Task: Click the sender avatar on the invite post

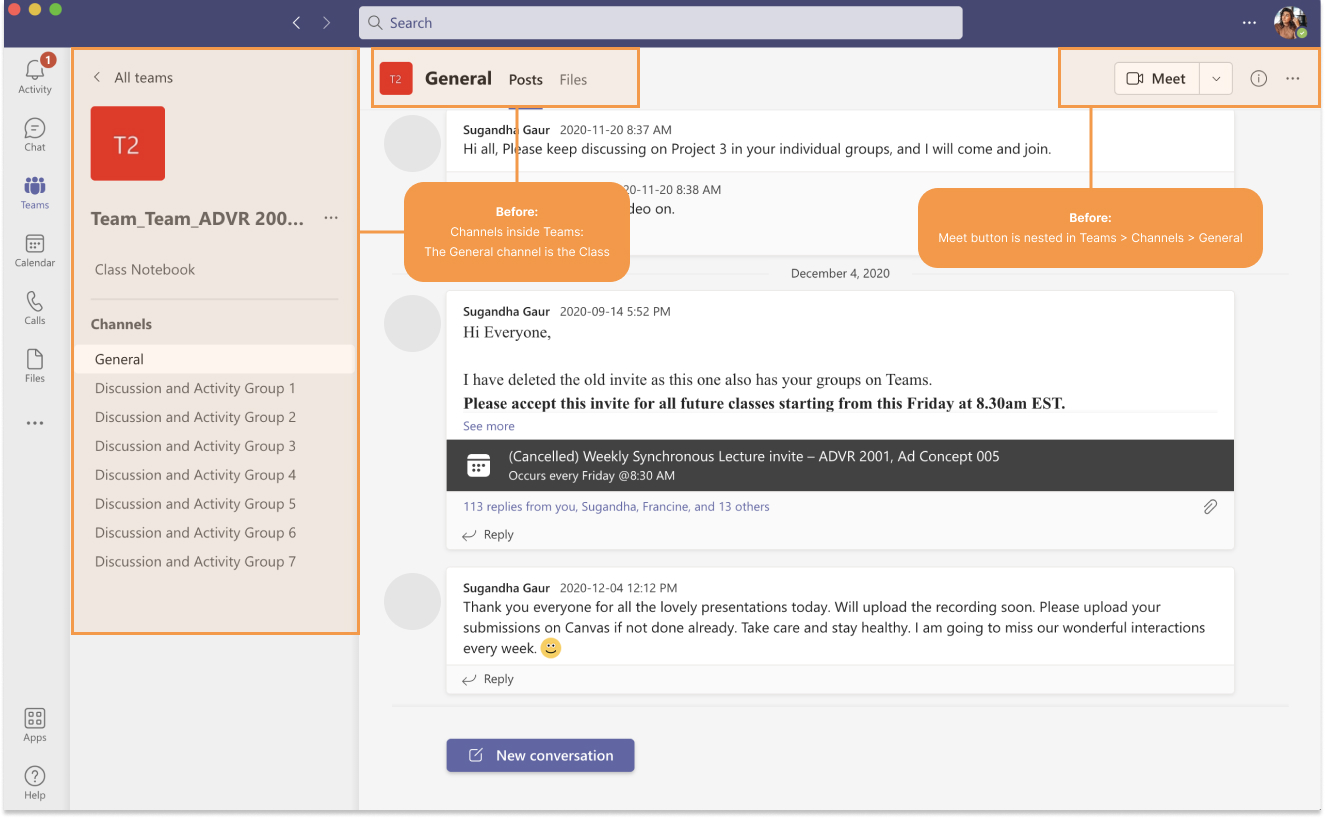Action: click(412, 323)
